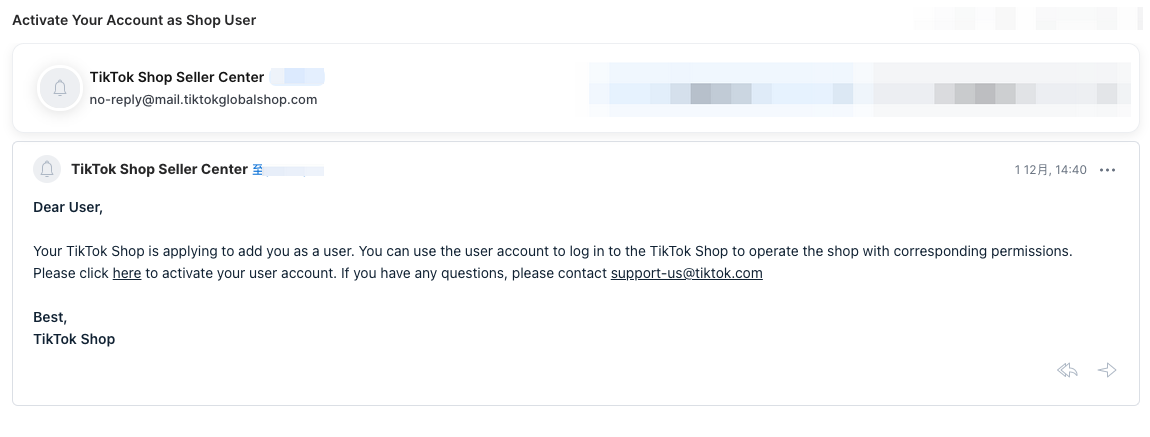Click the bell avatar in the sender card
The image size is (1150, 437).
point(60,88)
